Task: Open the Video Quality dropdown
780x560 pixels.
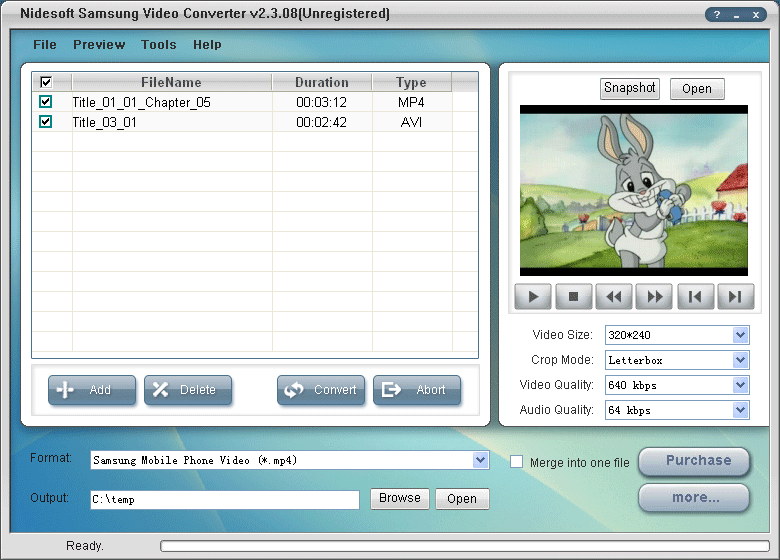Action: (740, 384)
